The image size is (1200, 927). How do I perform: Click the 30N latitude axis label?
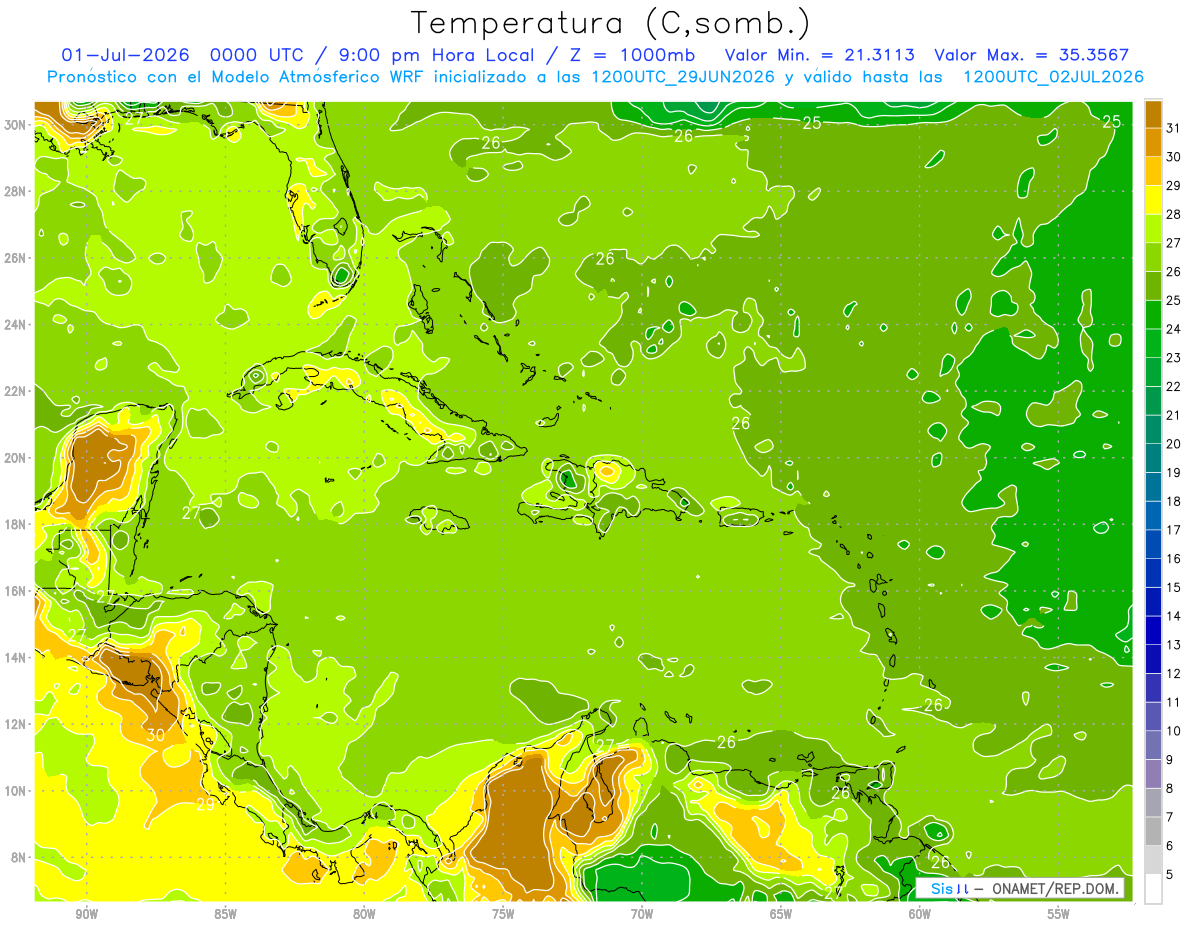point(16,124)
